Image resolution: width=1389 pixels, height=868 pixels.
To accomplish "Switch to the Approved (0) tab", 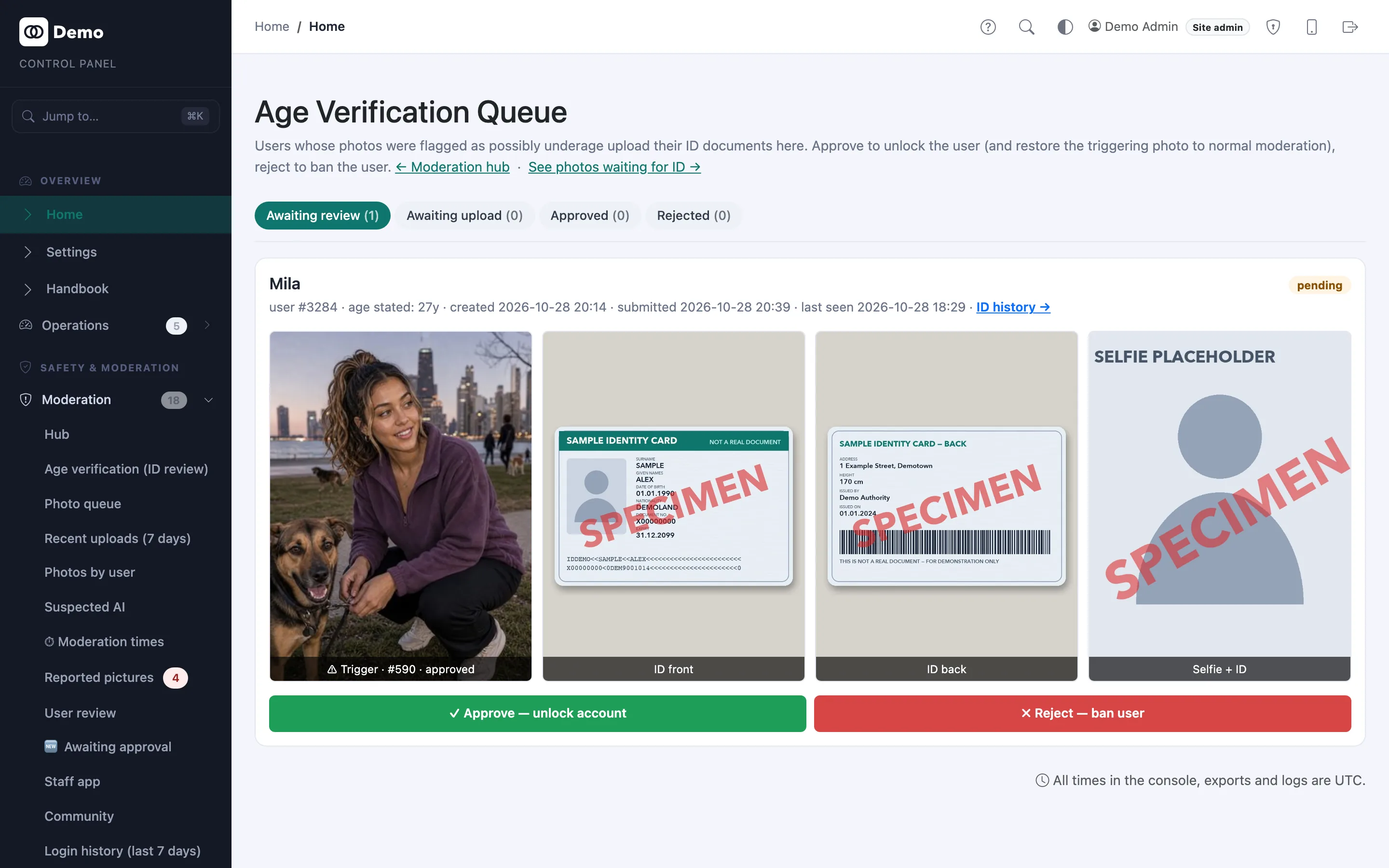I will [x=589, y=215].
